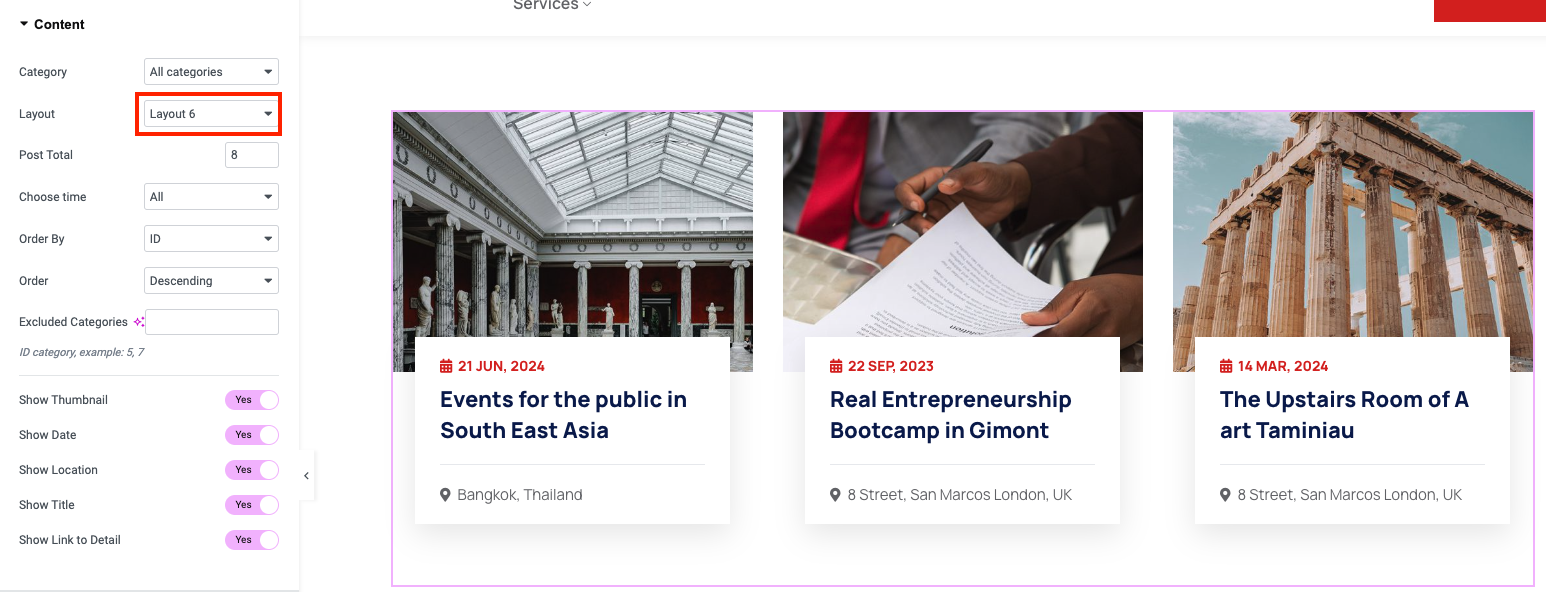The image size is (1546, 592).
Task: Click the calendar icon beside 22 SEP, 2023
Action: 836,367
